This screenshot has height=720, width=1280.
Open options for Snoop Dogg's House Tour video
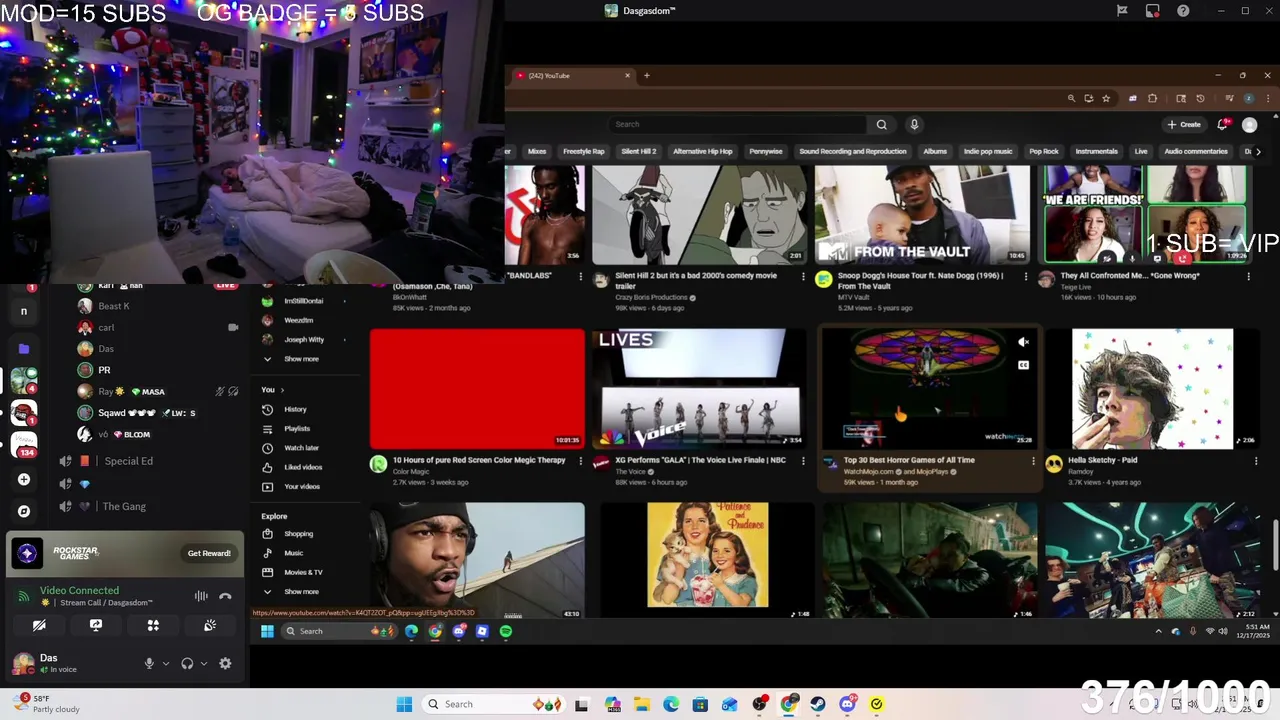tap(1025, 276)
